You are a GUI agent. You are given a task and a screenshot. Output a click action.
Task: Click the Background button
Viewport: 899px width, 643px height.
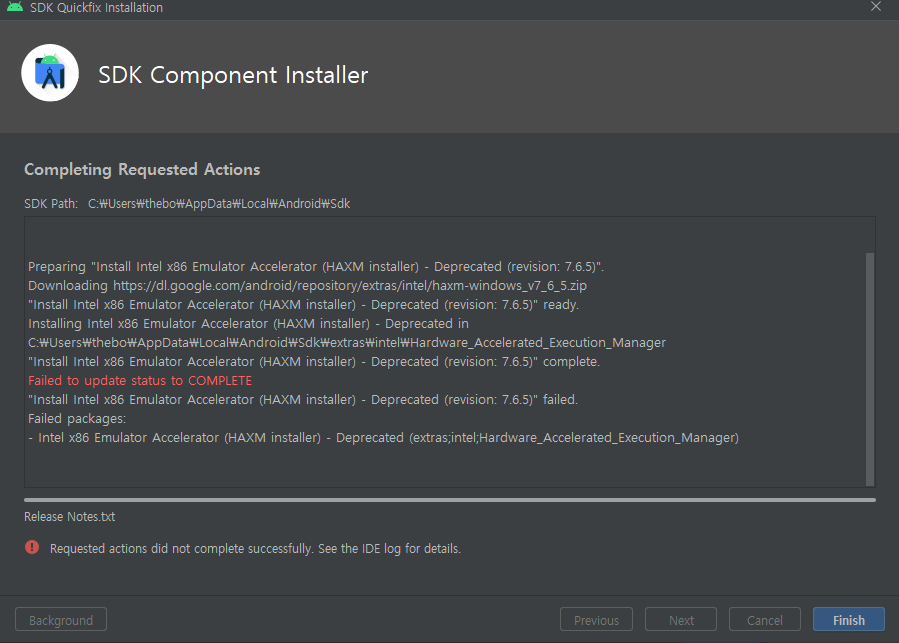(x=61, y=619)
